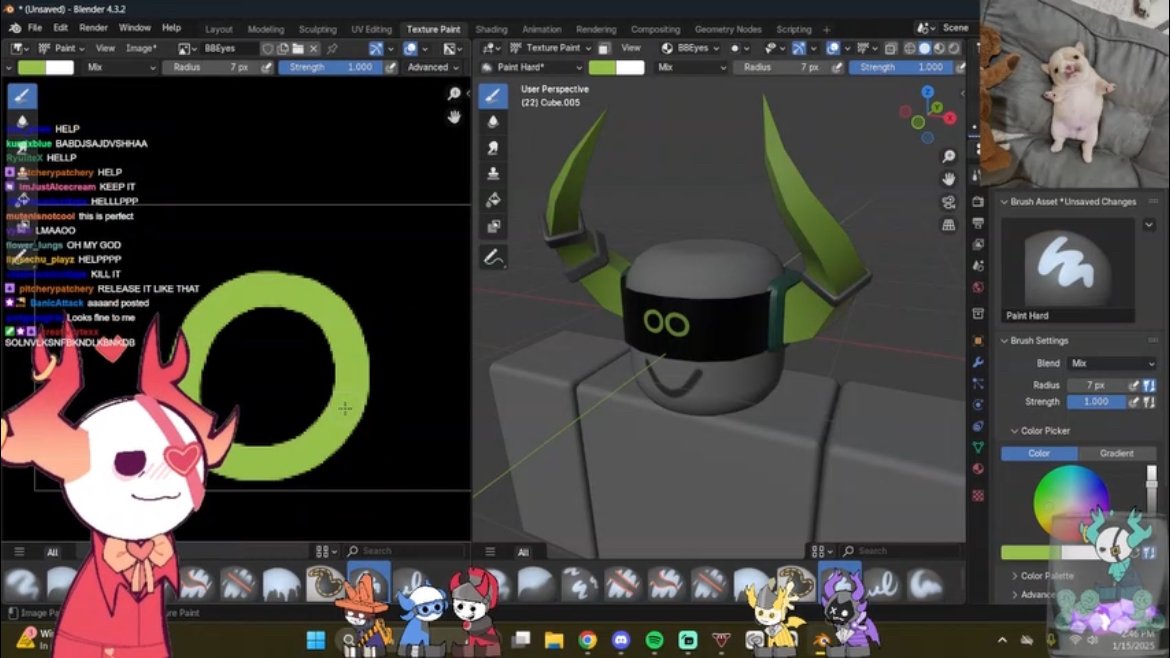Screen dimensions: 1170x658
Task: Open the Object properties orange square tab
Action: pos(977,341)
